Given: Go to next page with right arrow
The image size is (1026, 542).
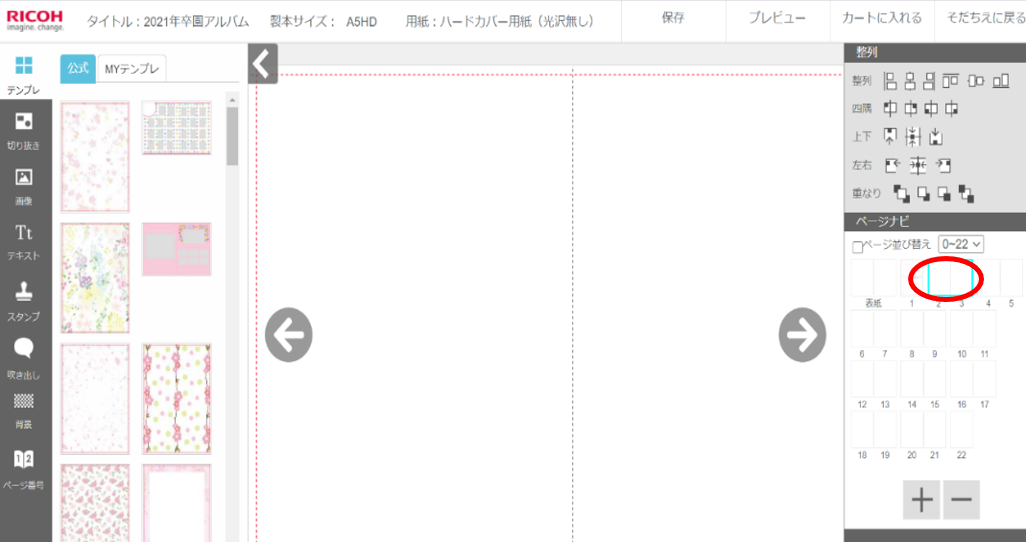Looking at the screenshot, I should pyautogui.click(x=802, y=334).
